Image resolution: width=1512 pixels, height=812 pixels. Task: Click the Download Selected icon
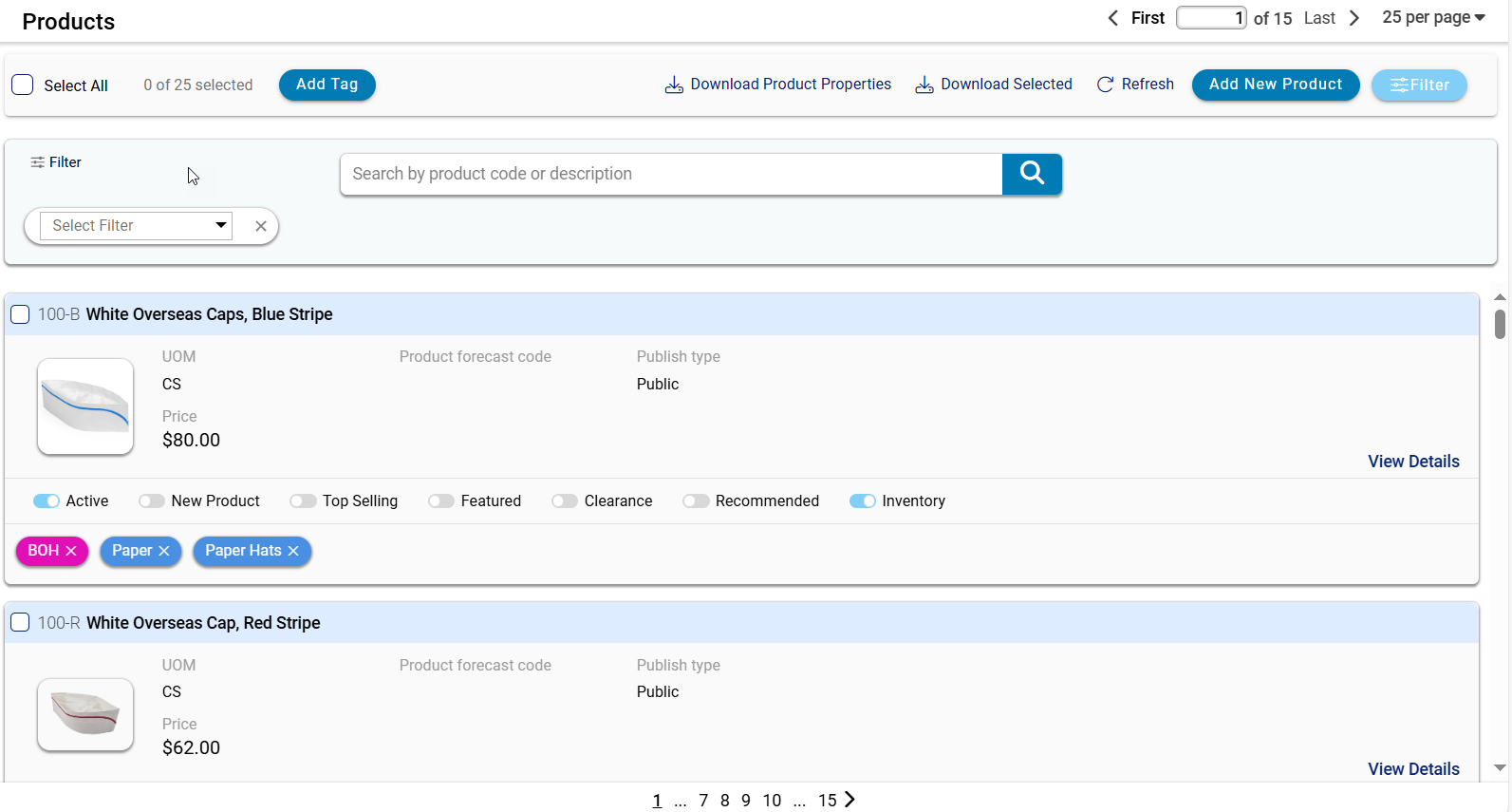tap(924, 85)
